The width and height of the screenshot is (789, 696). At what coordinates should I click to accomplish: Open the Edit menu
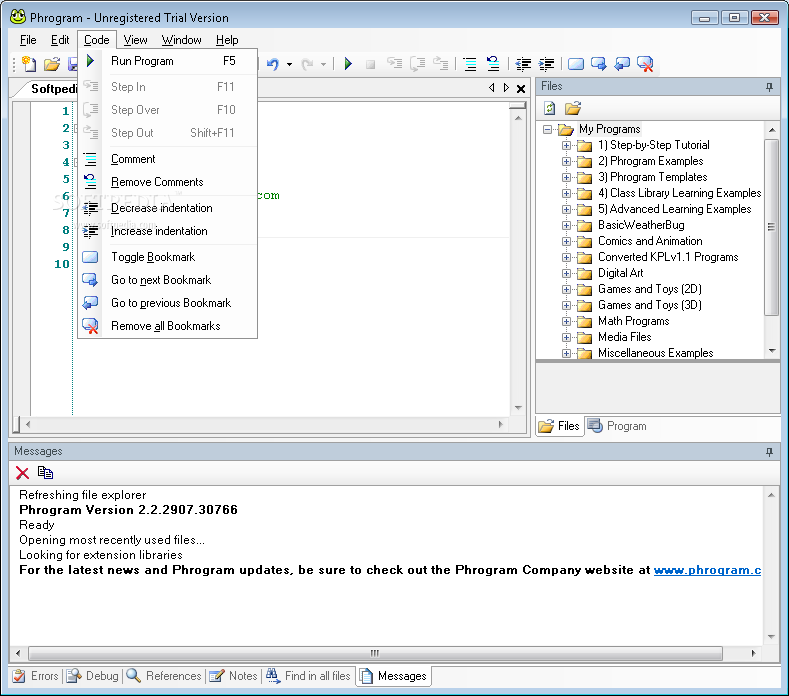[x=60, y=40]
